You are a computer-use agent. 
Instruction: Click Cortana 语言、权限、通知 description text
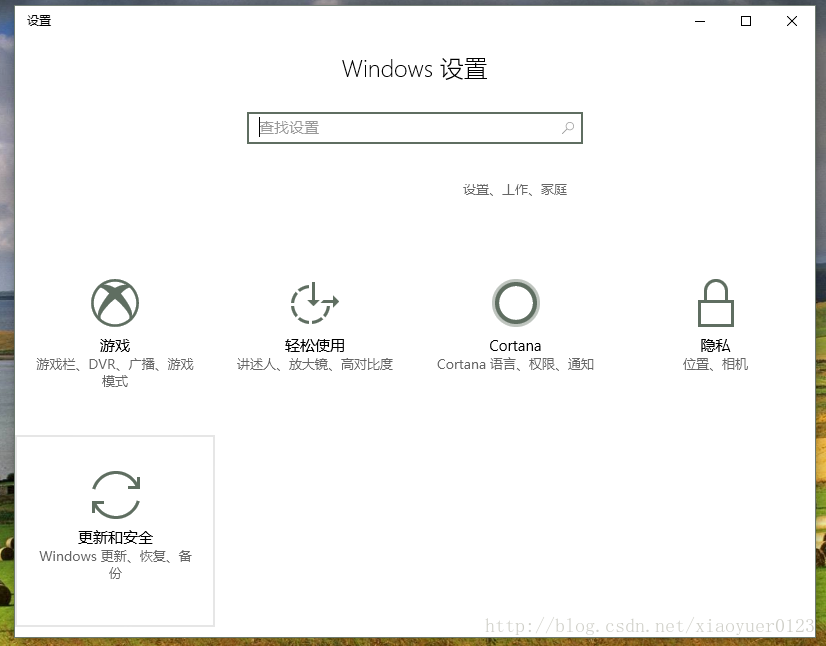click(x=515, y=364)
